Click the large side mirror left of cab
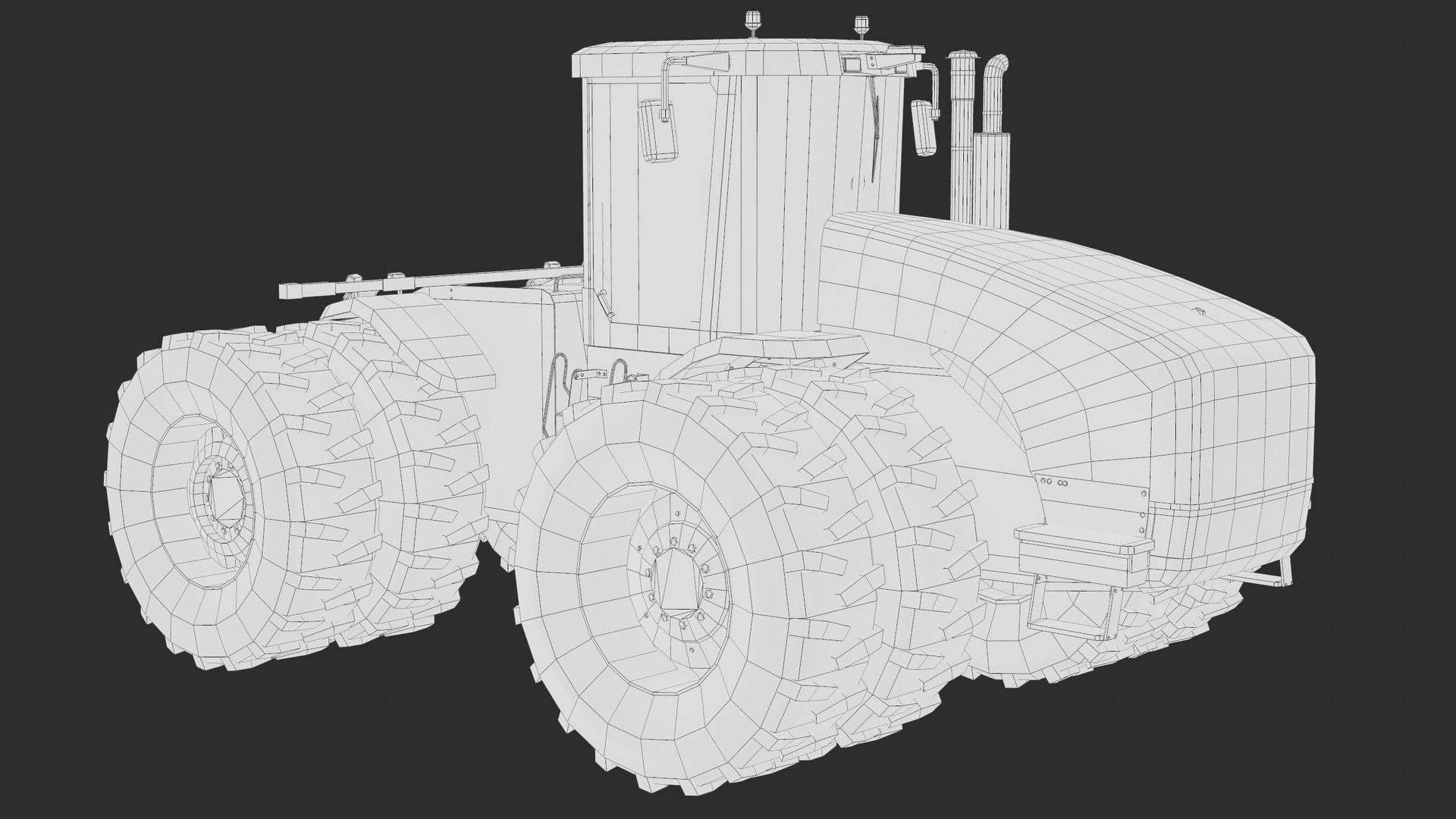This screenshot has height=819, width=1456. (x=658, y=130)
